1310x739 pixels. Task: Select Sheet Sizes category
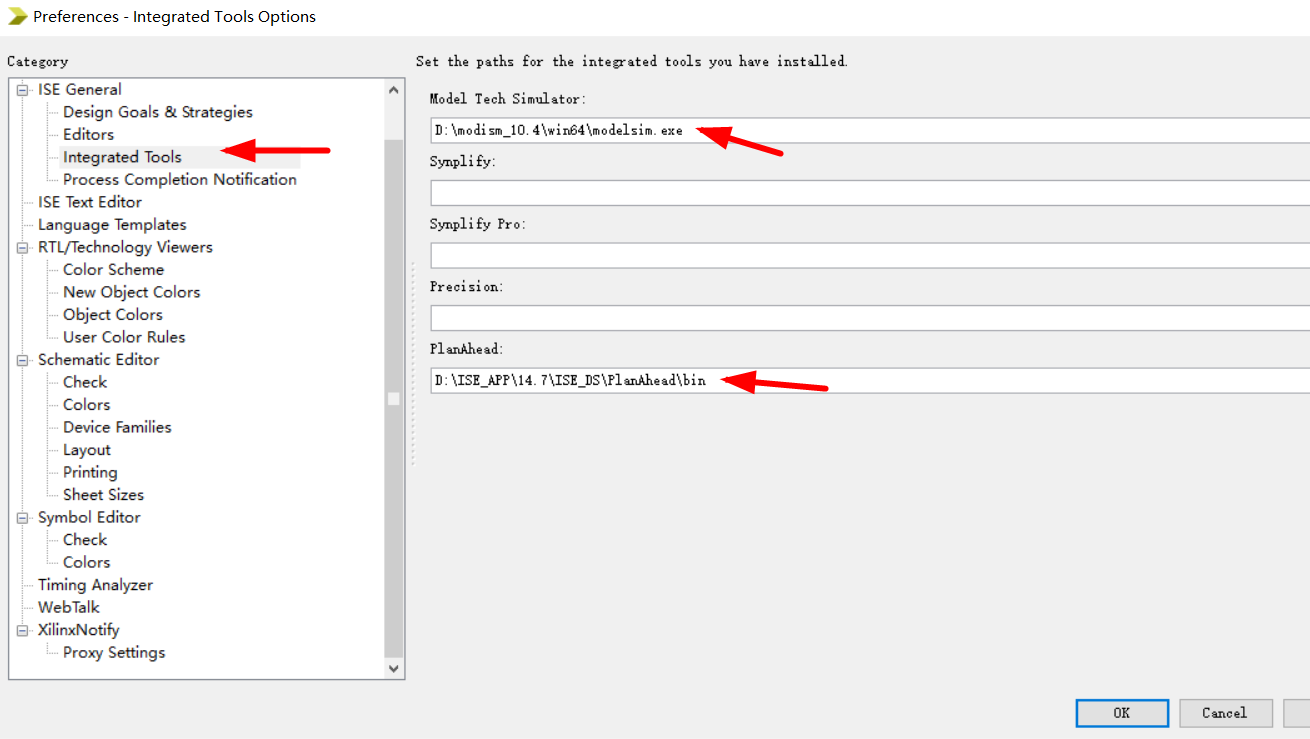point(103,495)
